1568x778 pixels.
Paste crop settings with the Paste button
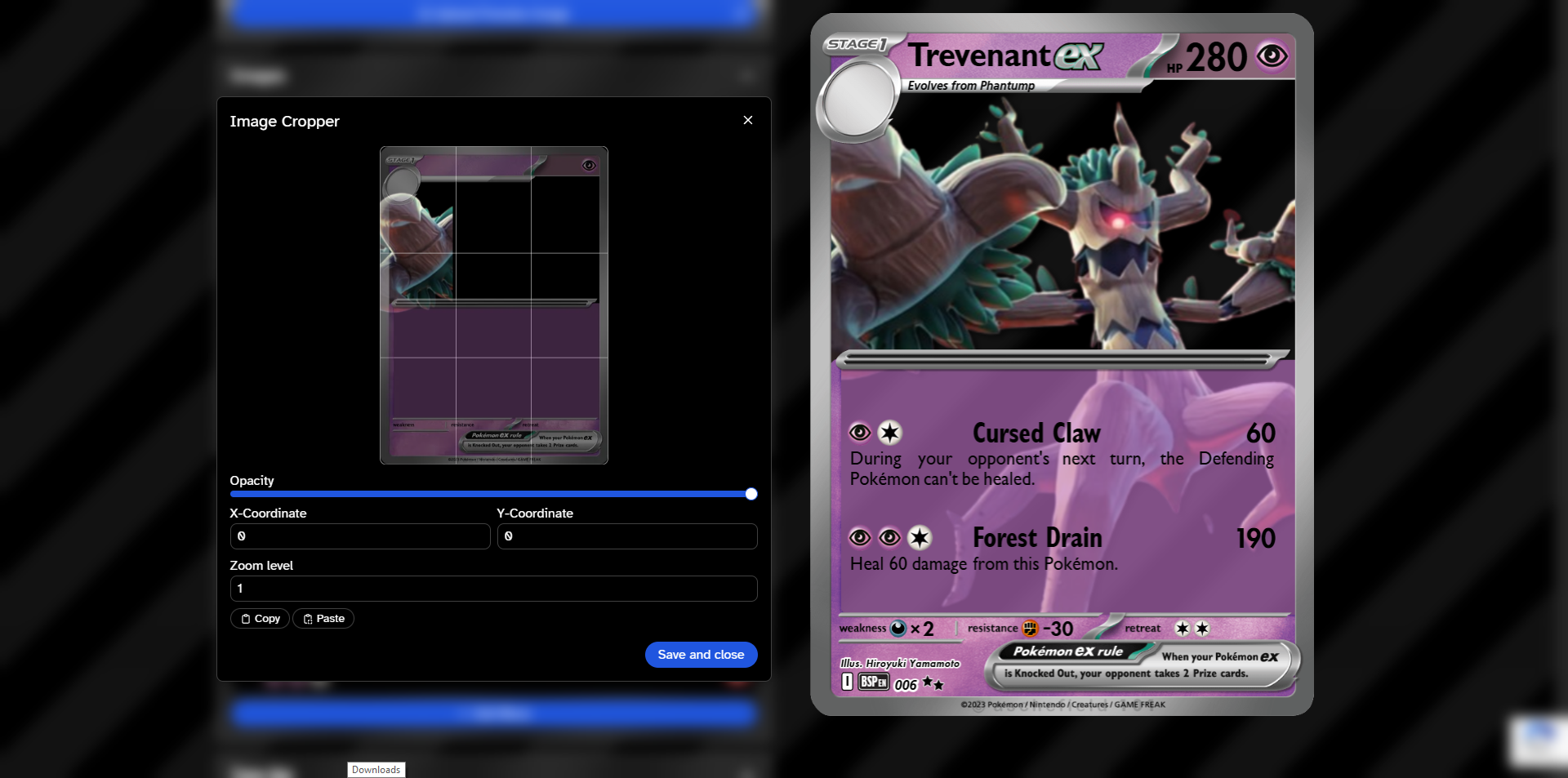pos(323,619)
